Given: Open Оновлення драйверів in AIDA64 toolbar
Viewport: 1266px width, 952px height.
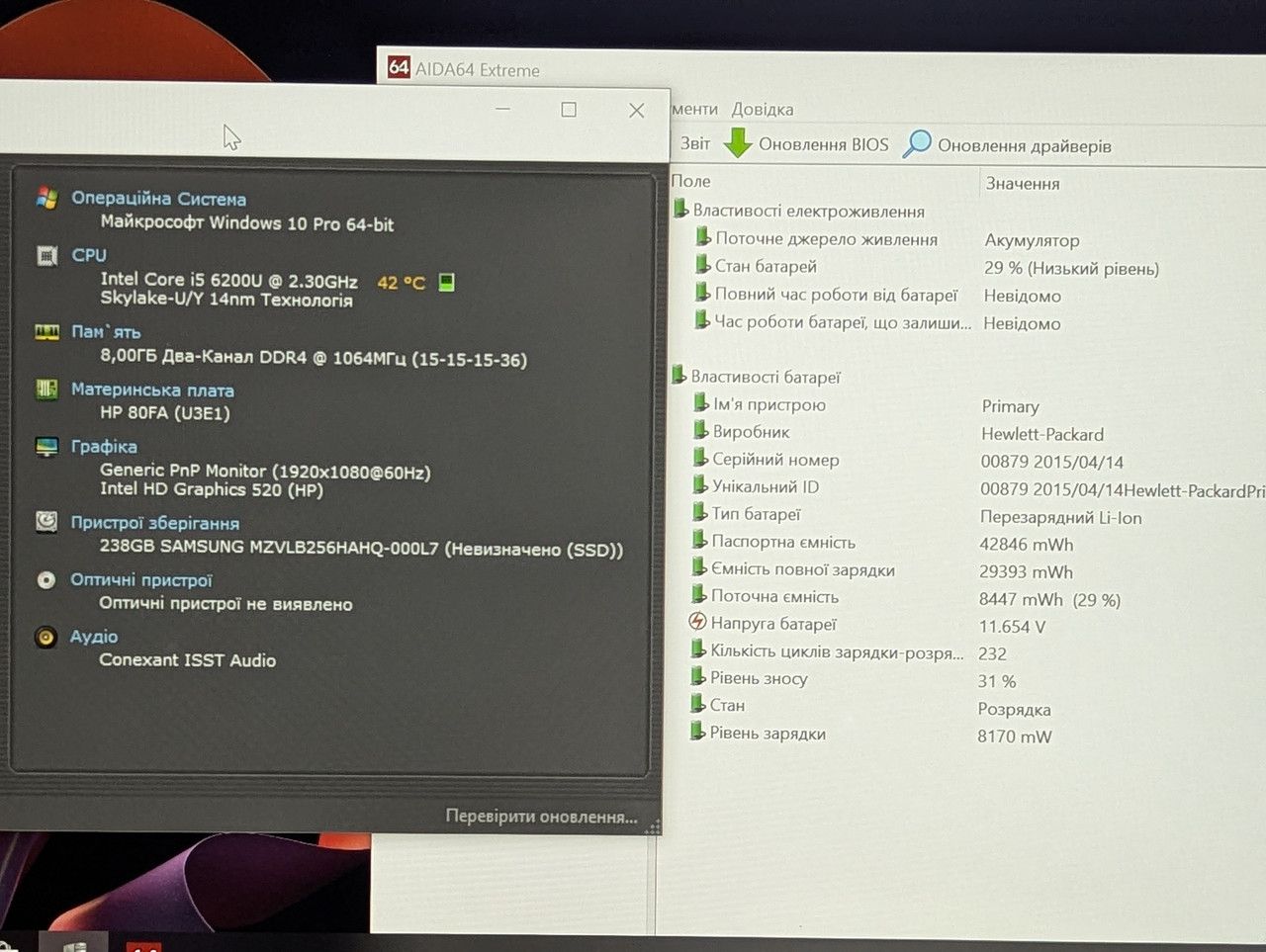Looking at the screenshot, I should (1024, 146).
